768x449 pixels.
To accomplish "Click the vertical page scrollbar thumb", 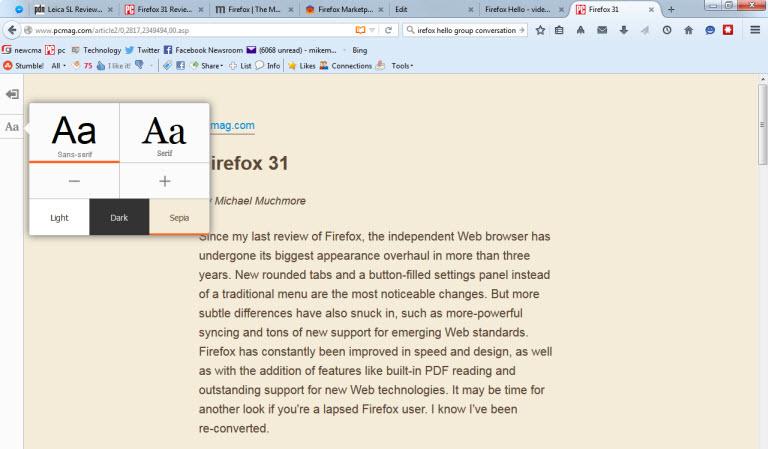I will 762,125.
